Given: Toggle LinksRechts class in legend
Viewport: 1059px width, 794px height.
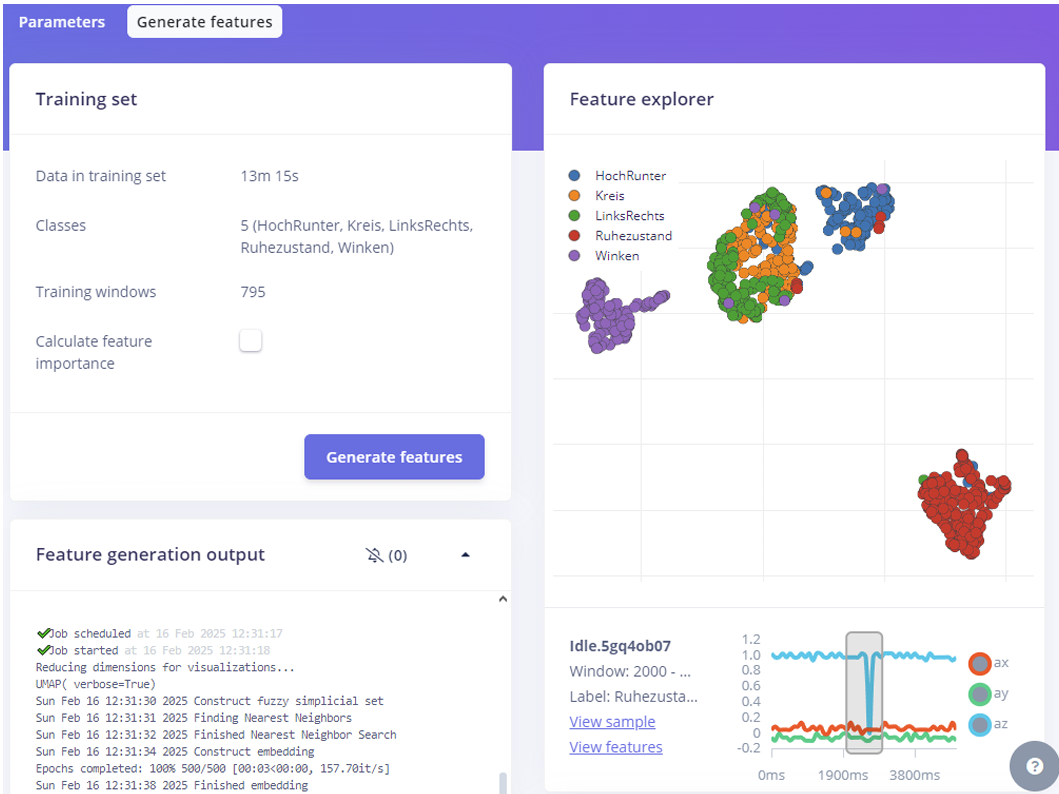Looking at the screenshot, I should pos(574,216).
